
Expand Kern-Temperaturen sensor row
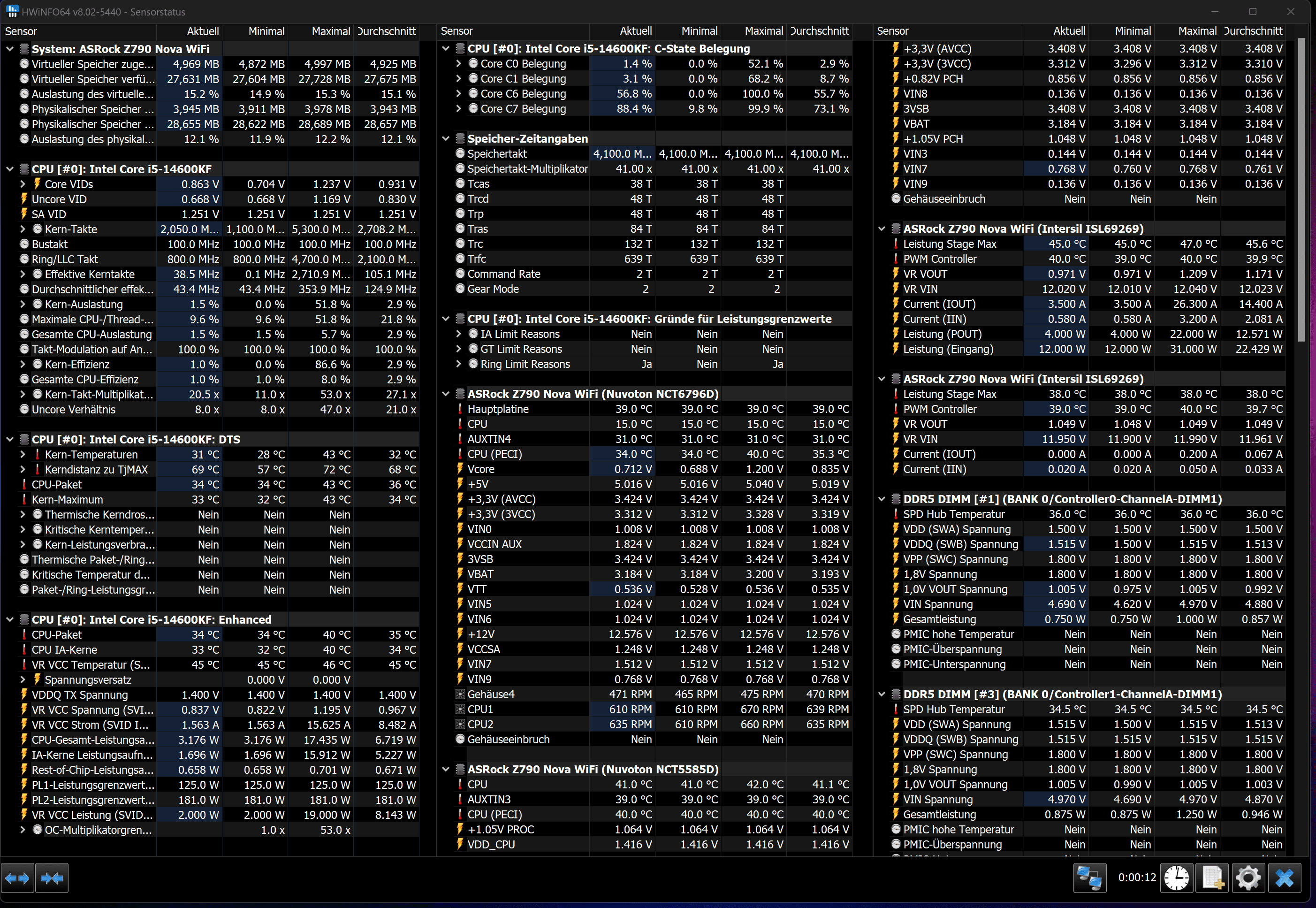(x=23, y=455)
